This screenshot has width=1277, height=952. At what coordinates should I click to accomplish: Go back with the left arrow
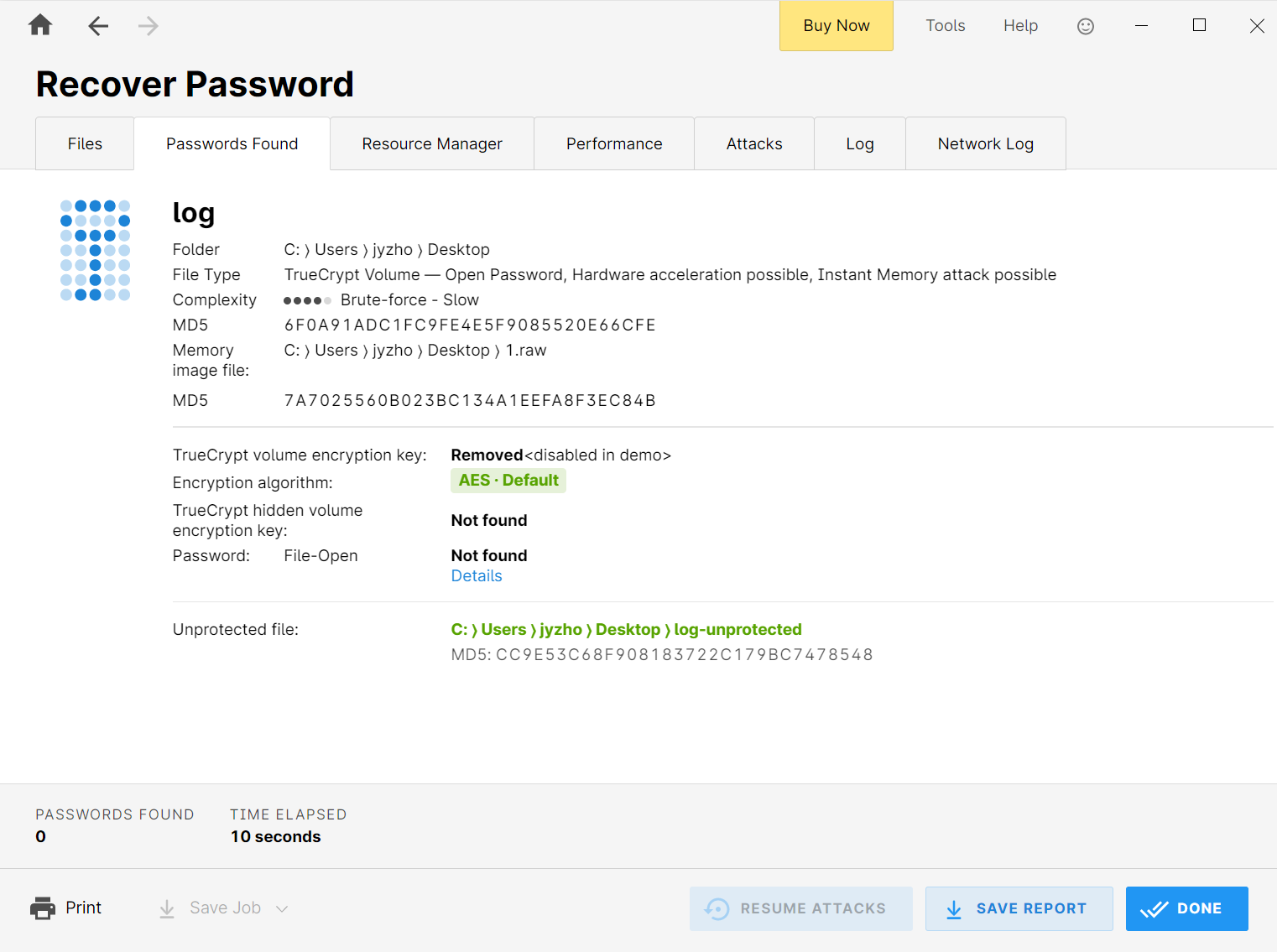pos(98,26)
